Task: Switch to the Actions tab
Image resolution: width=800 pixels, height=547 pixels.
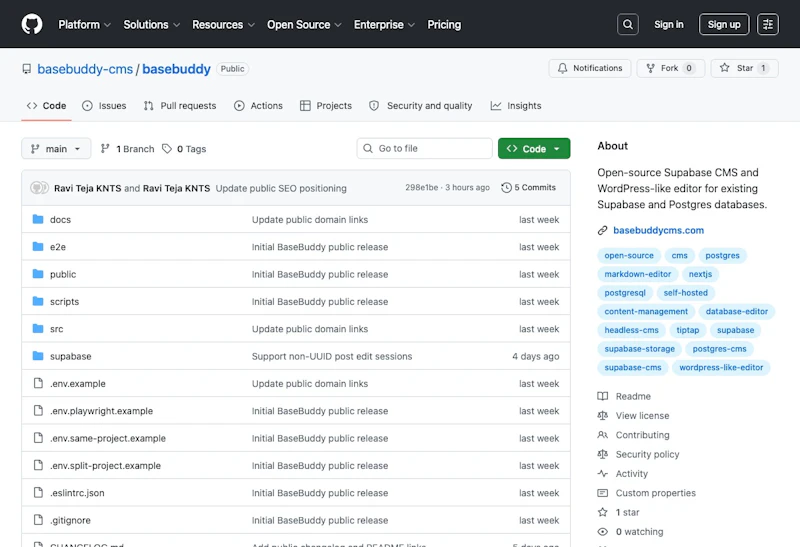Action: [x=258, y=106]
